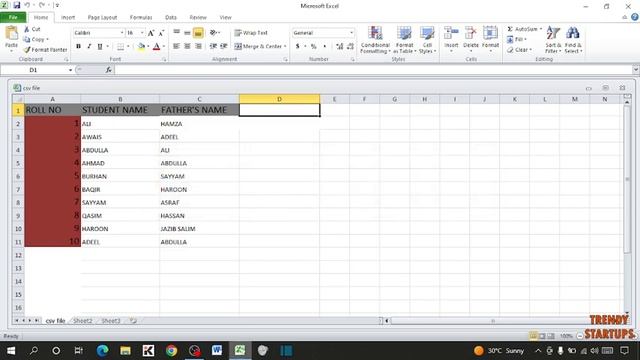
Task: Open Cell Styles gallery
Action: click(x=427, y=40)
